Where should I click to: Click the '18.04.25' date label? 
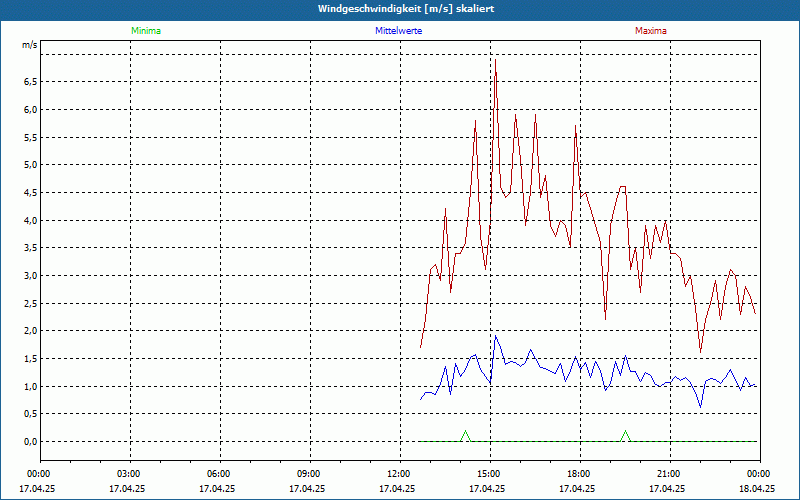click(757, 488)
